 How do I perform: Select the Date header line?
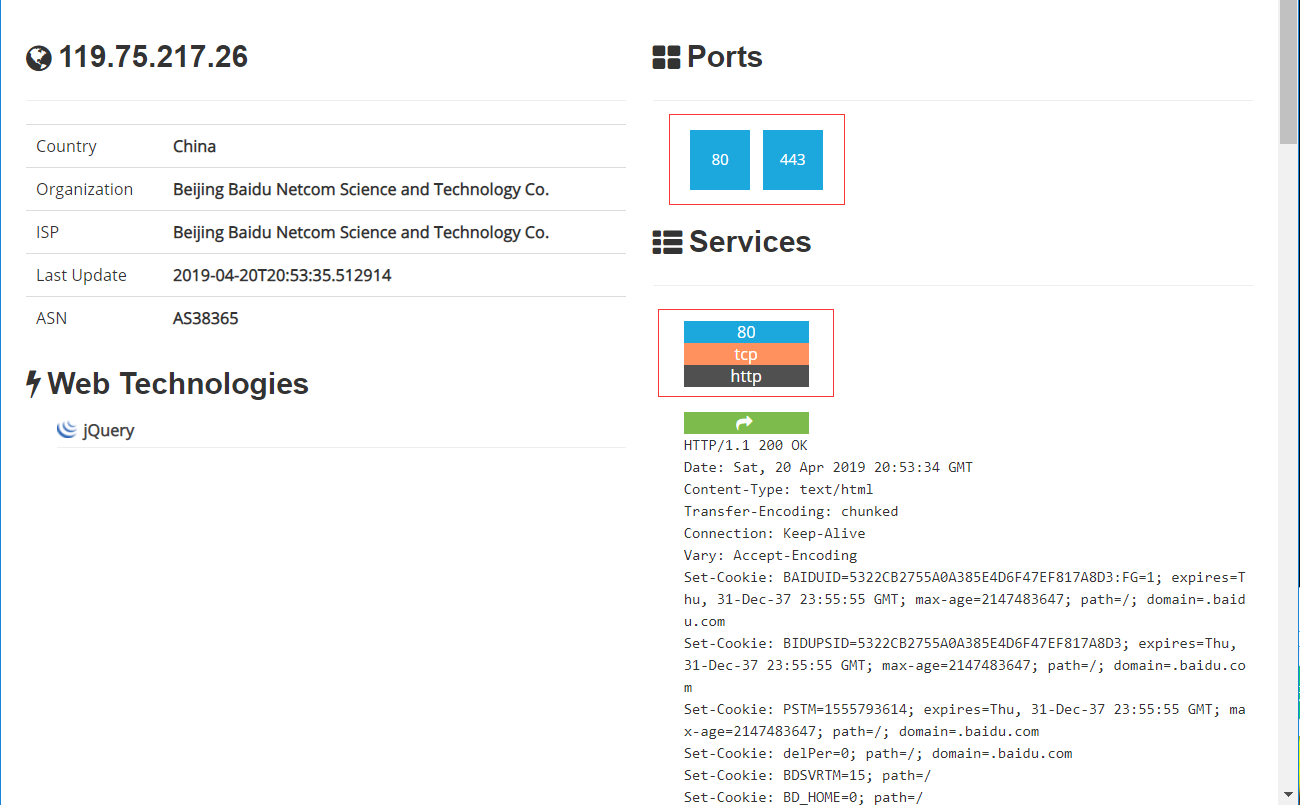tap(828, 467)
